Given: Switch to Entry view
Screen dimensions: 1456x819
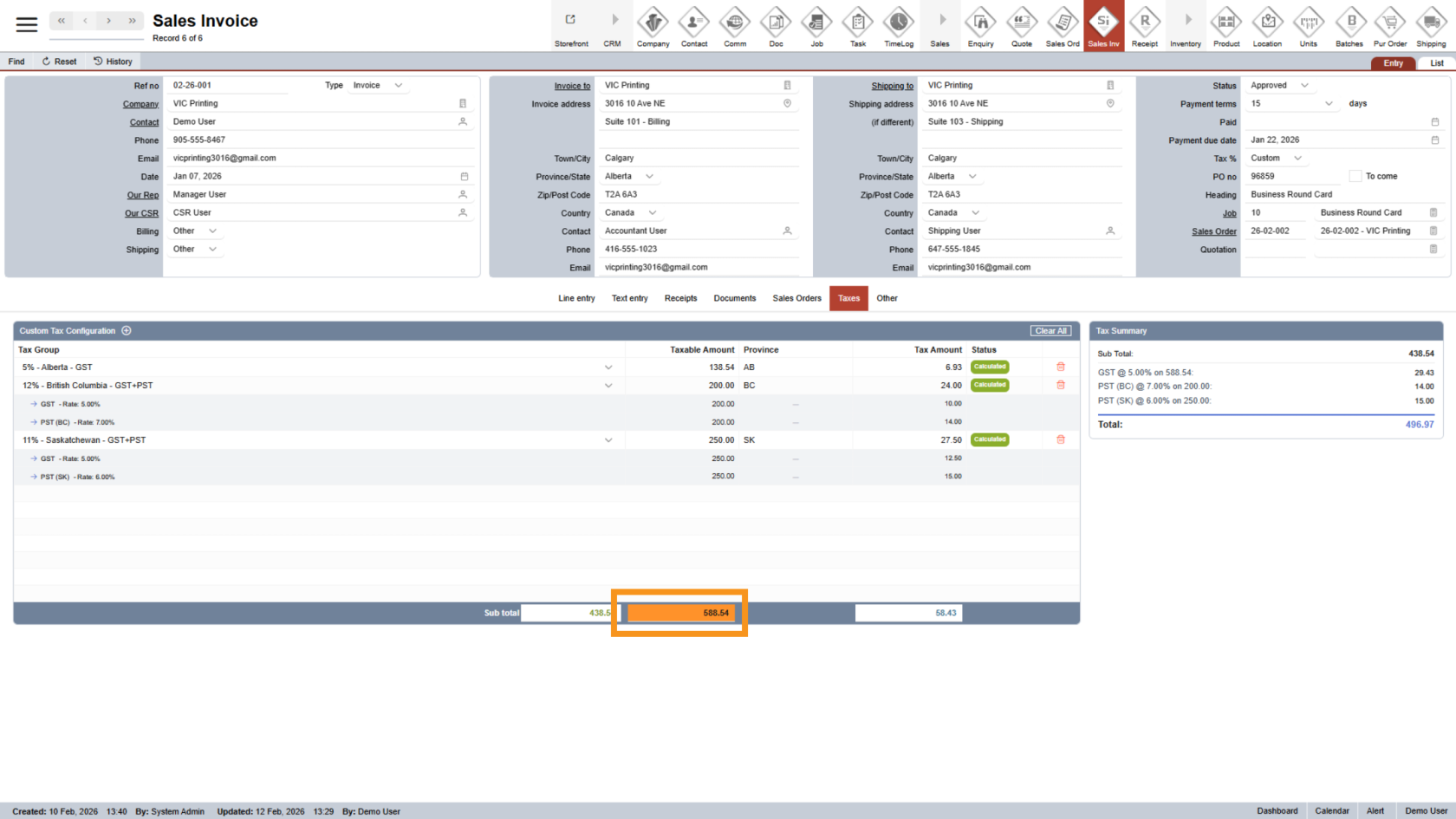Looking at the screenshot, I should [x=1393, y=63].
